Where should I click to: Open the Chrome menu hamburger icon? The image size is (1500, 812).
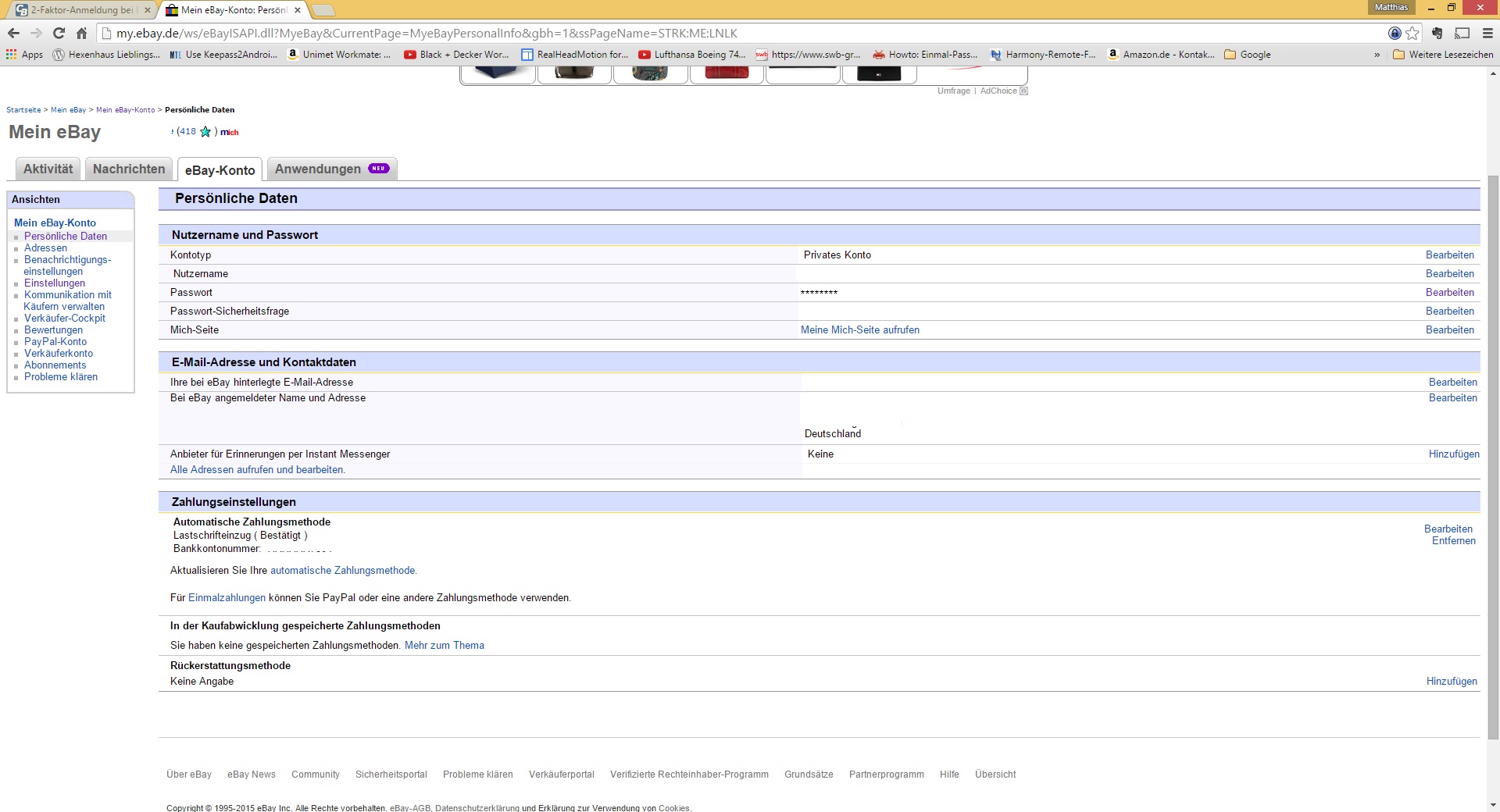pos(1487,33)
